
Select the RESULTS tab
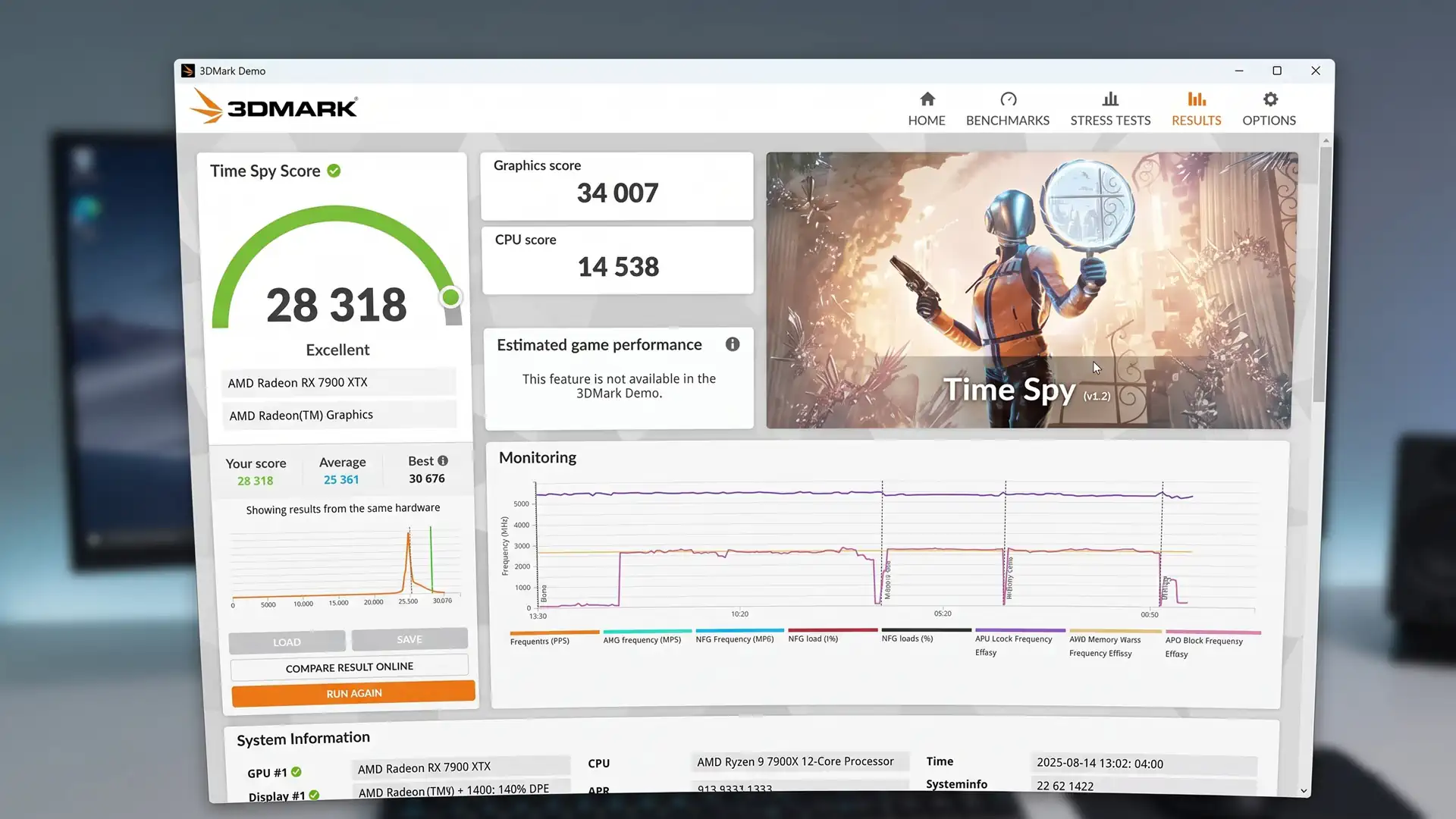click(1197, 109)
